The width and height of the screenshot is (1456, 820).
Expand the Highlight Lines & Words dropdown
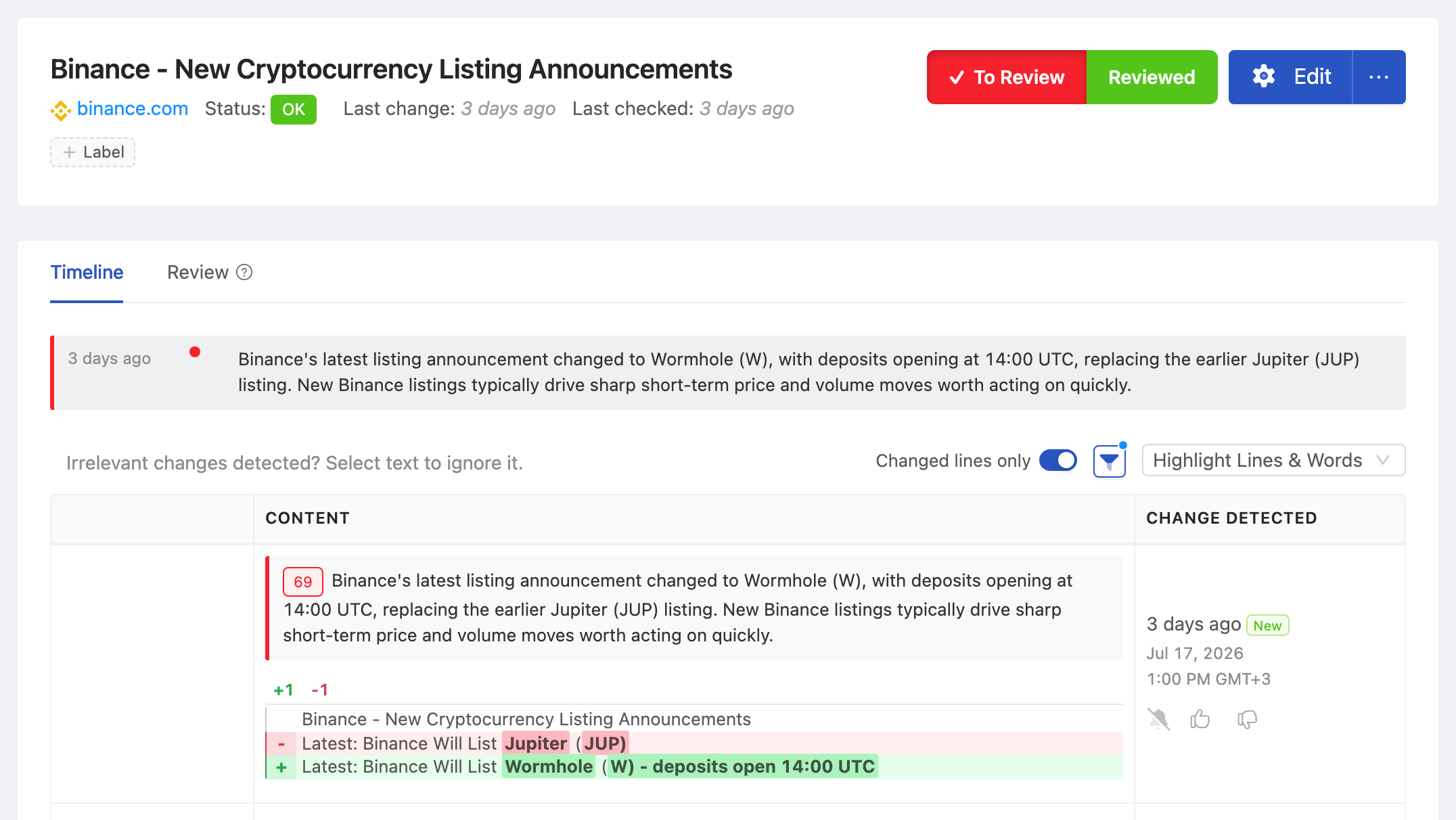pos(1273,461)
